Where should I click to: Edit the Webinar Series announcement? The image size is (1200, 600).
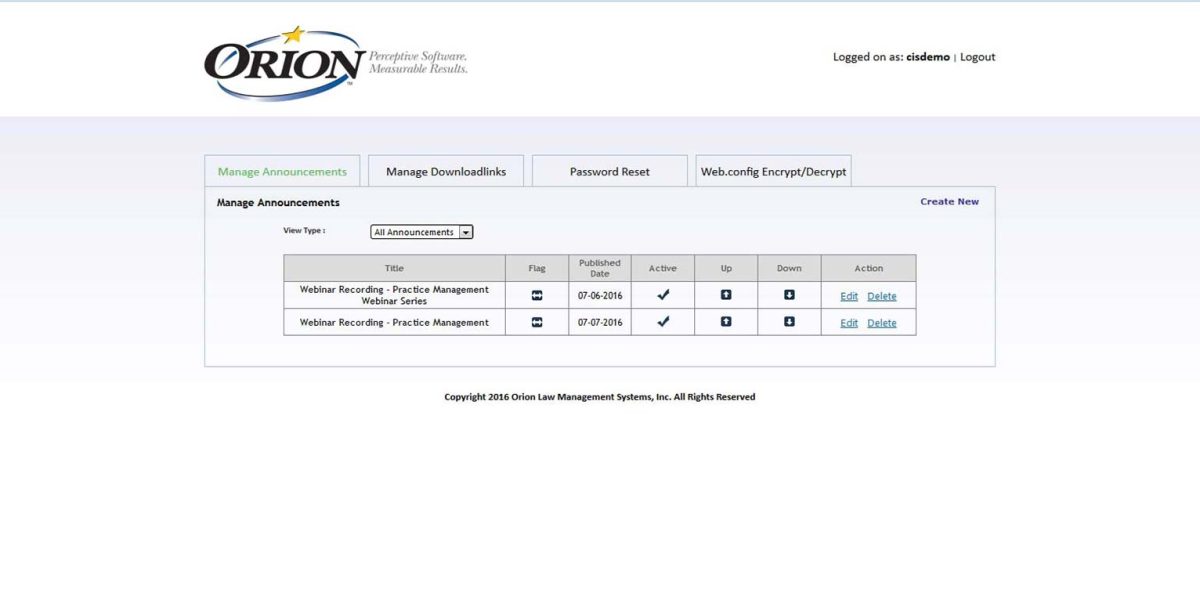pyautogui.click(x=848, y=295)
